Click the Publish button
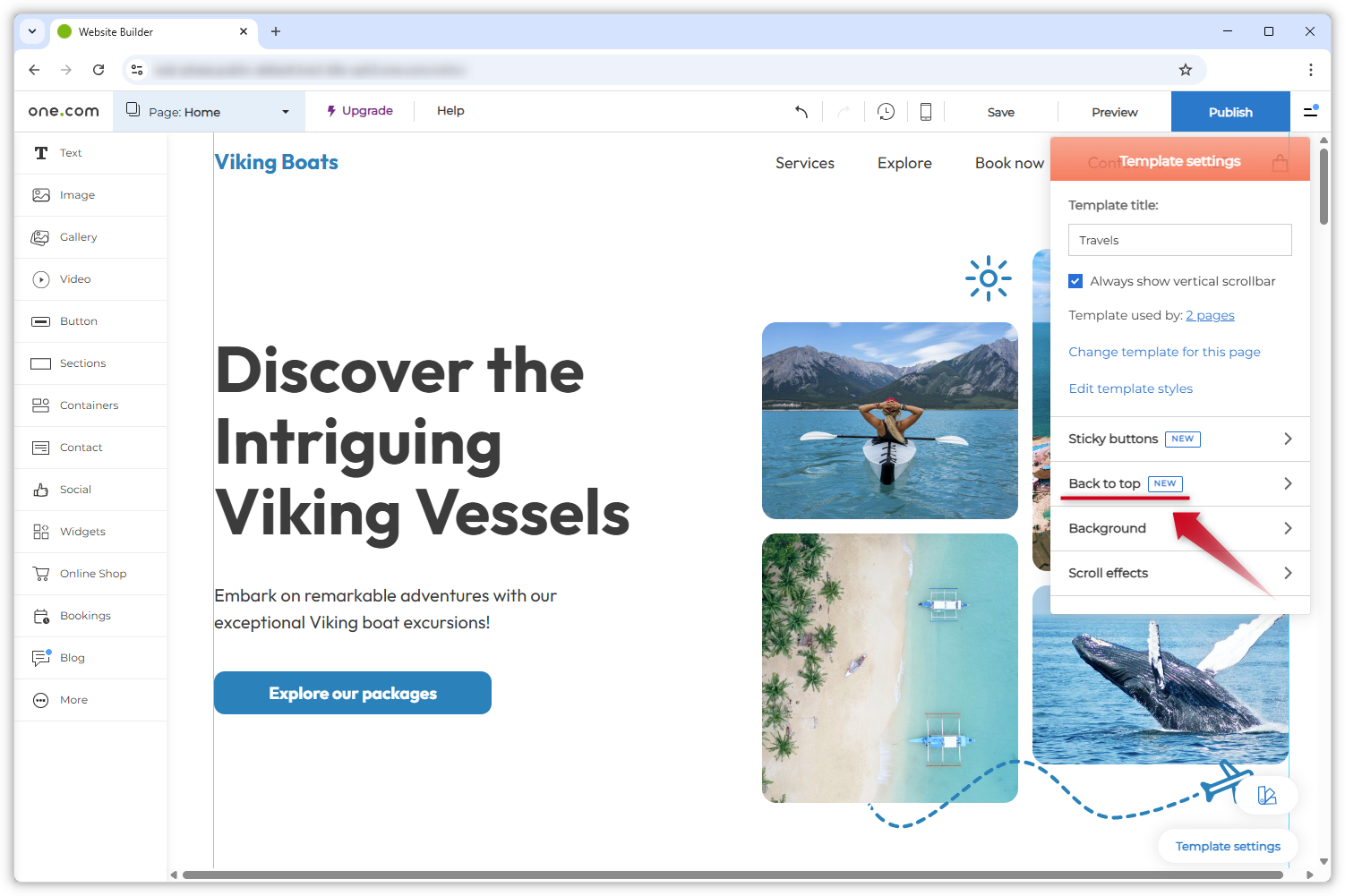1345x896 pixels. (1229, 112)
